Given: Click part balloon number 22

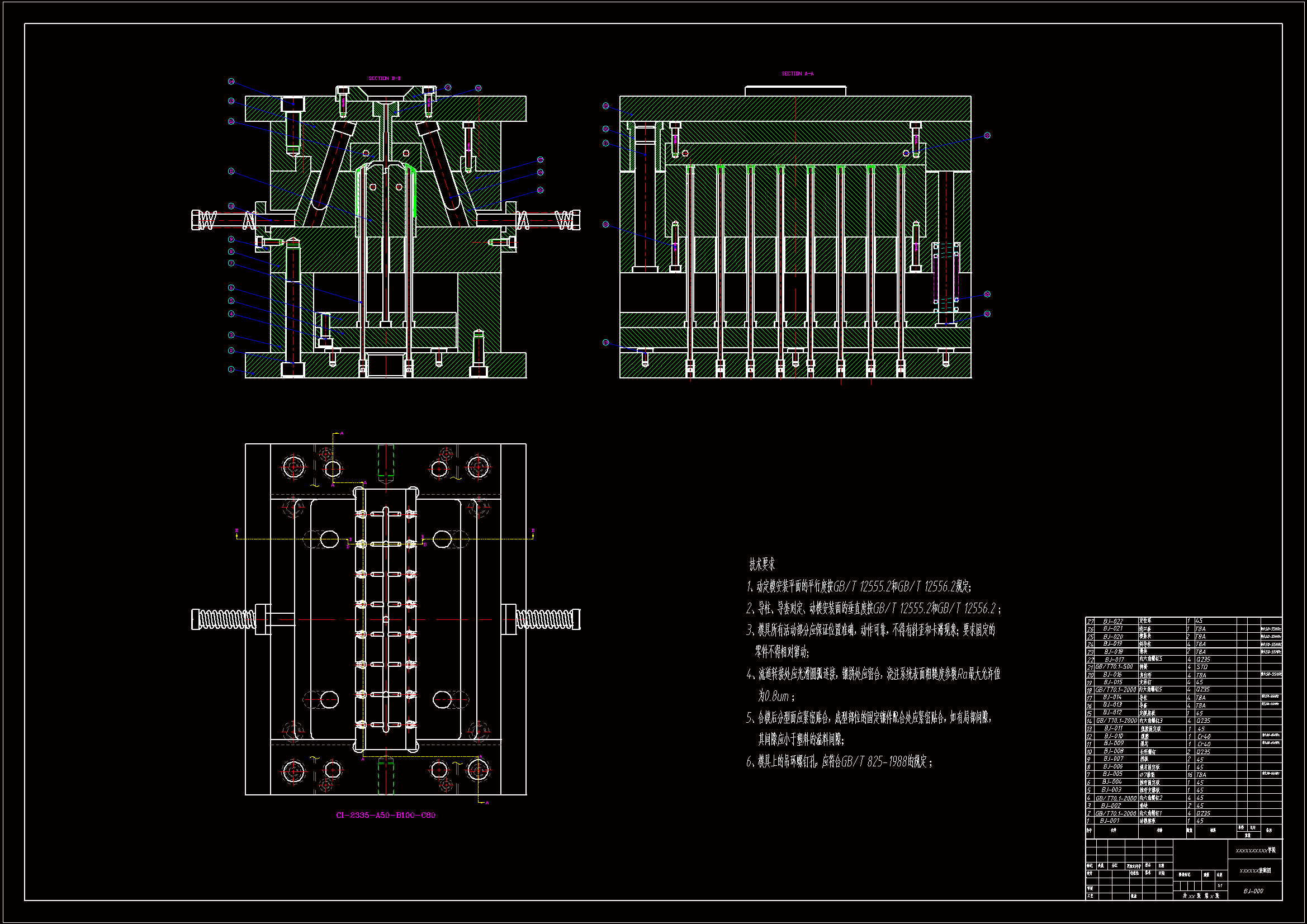Looking at the screenshot, I should [987, 135].
